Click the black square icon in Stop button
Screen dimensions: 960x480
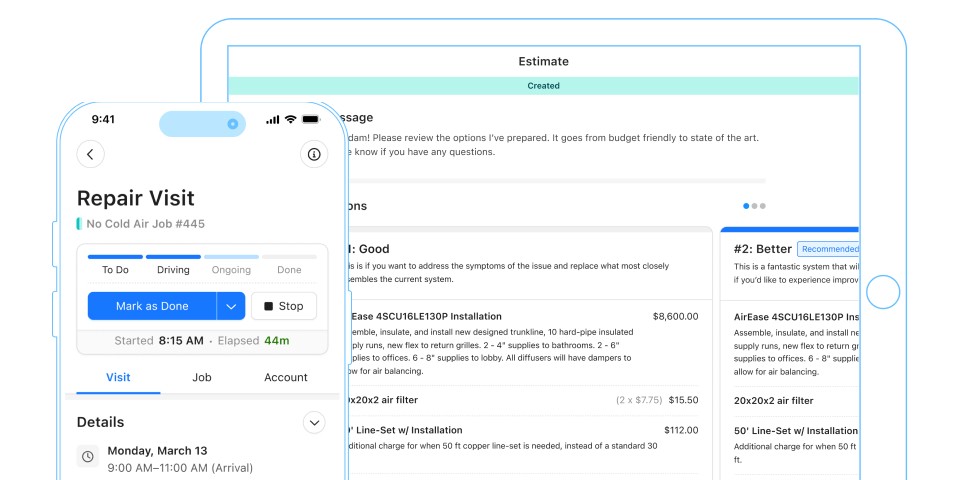point(268,306)
